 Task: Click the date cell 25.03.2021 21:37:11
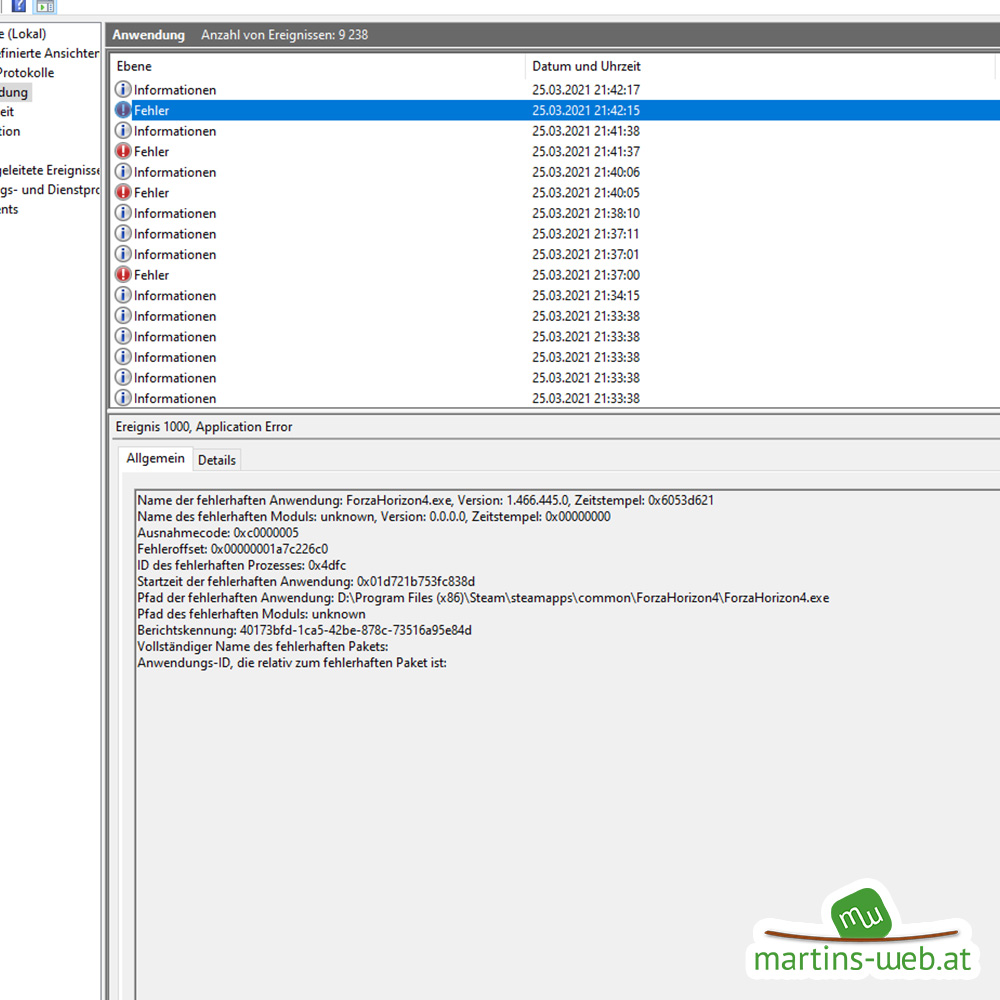point(586,234)
